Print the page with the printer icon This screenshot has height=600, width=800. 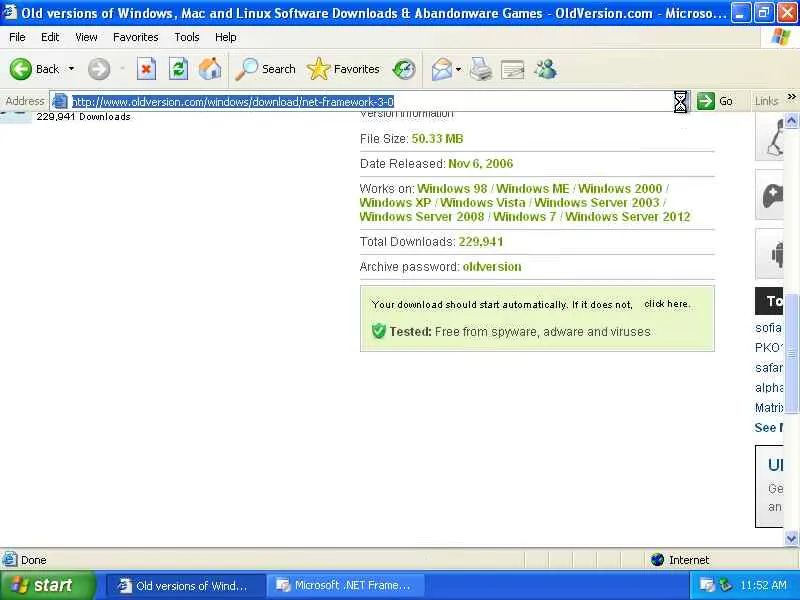coord(481,69)
